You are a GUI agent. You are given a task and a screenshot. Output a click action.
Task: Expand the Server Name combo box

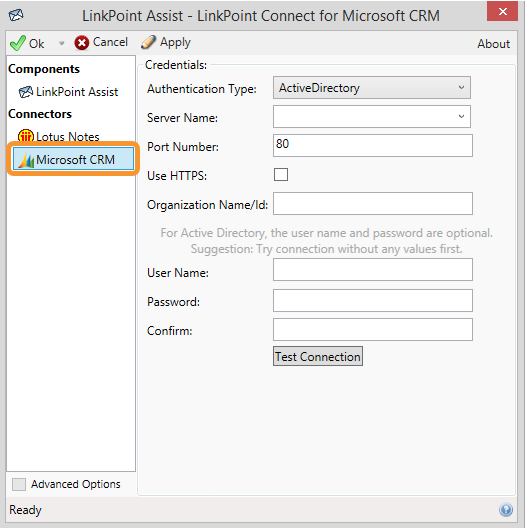tap(372, 117)
